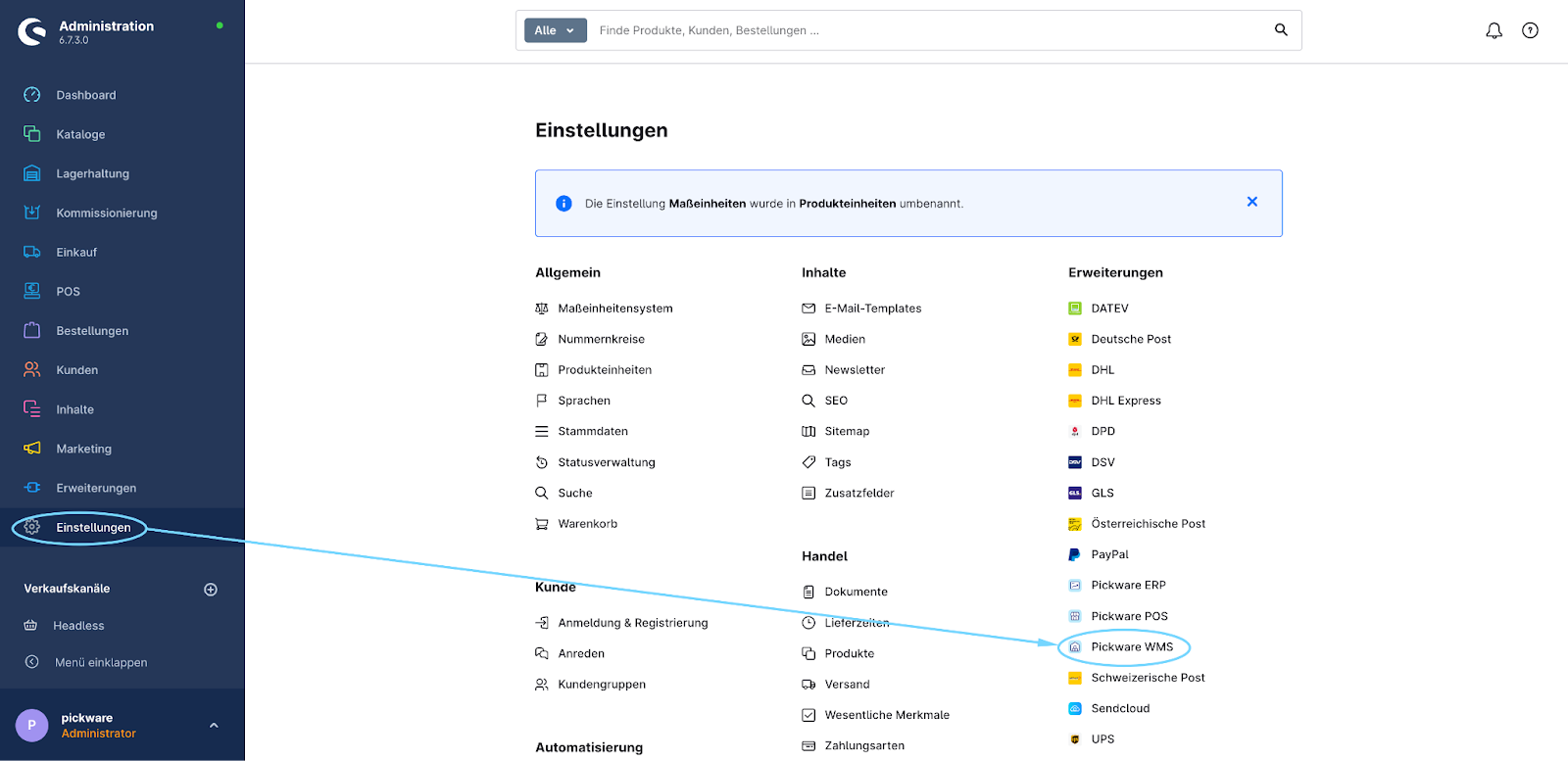Click the Shopware logo in sidebar

(x=32, y=32)
